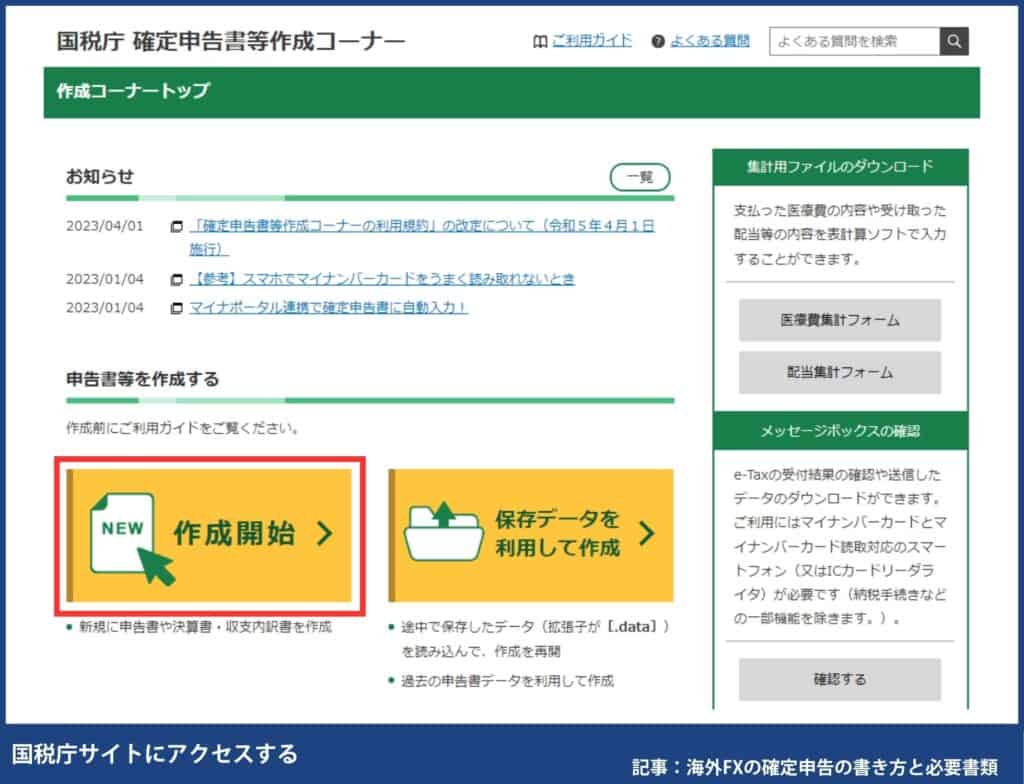Viewport: 1024px width, 784px height.
Task: Click 作成前にご利用ガイドをご覧ください text
Action: pos(184,429)
